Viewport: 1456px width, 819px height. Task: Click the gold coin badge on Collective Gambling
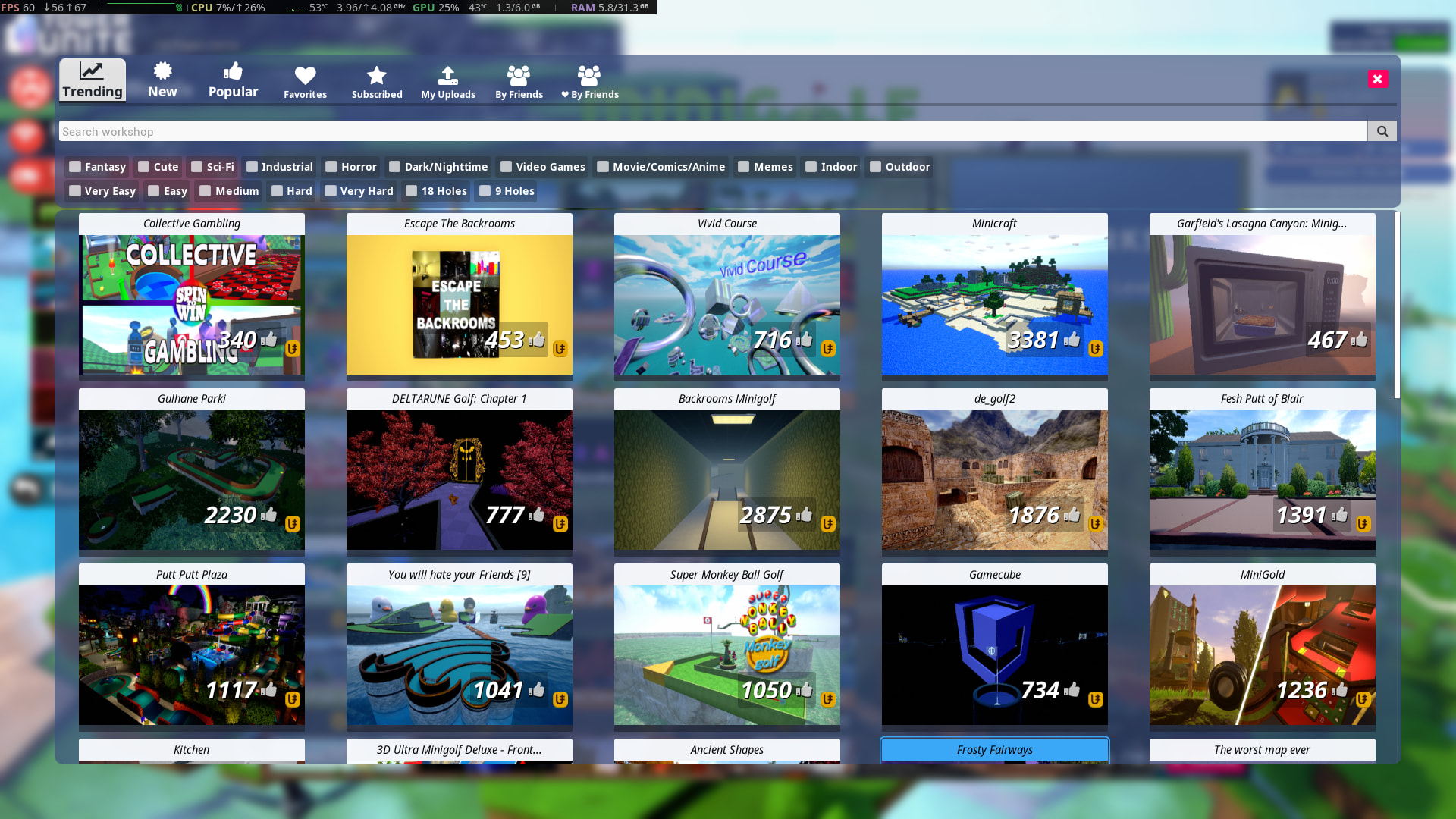tap(293, 349)
